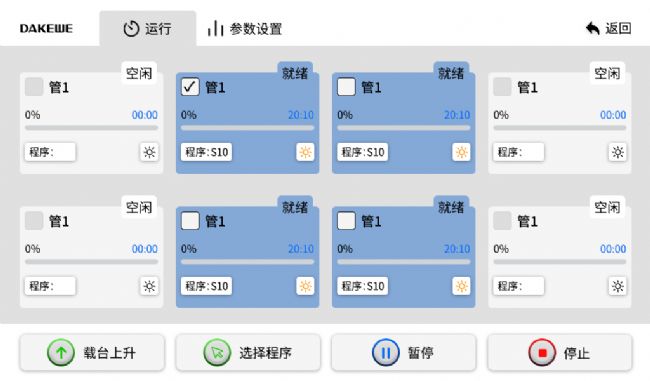Click the red stop icon
Viewport: 650px width, 381px height.
pyautogui.click(x=542, y=353)
